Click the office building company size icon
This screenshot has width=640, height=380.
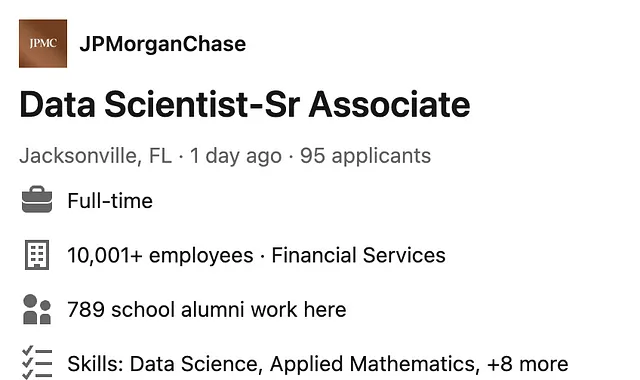click(x=37, y=255)
